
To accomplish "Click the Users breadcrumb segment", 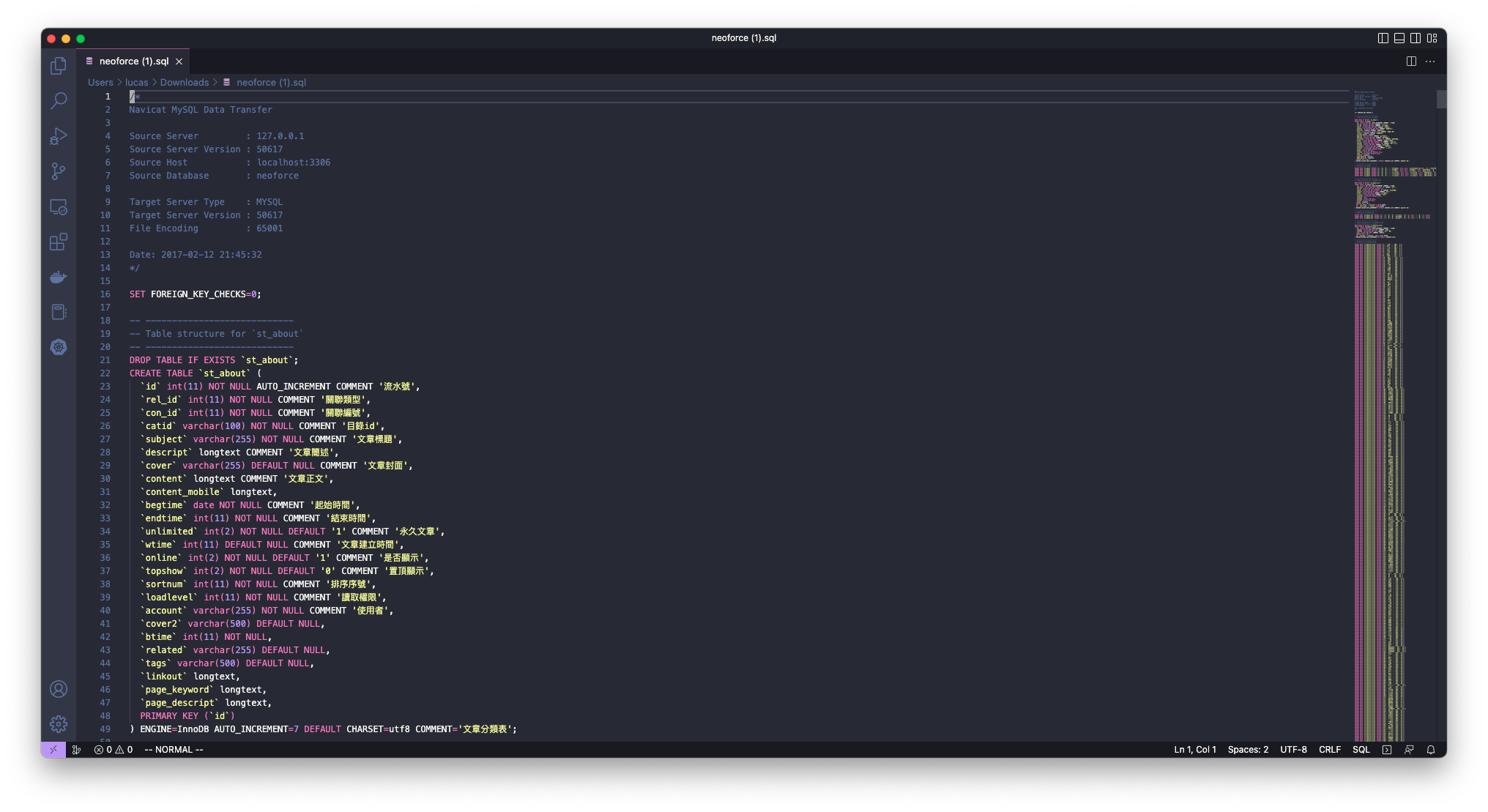I will (x=100, y=83).
